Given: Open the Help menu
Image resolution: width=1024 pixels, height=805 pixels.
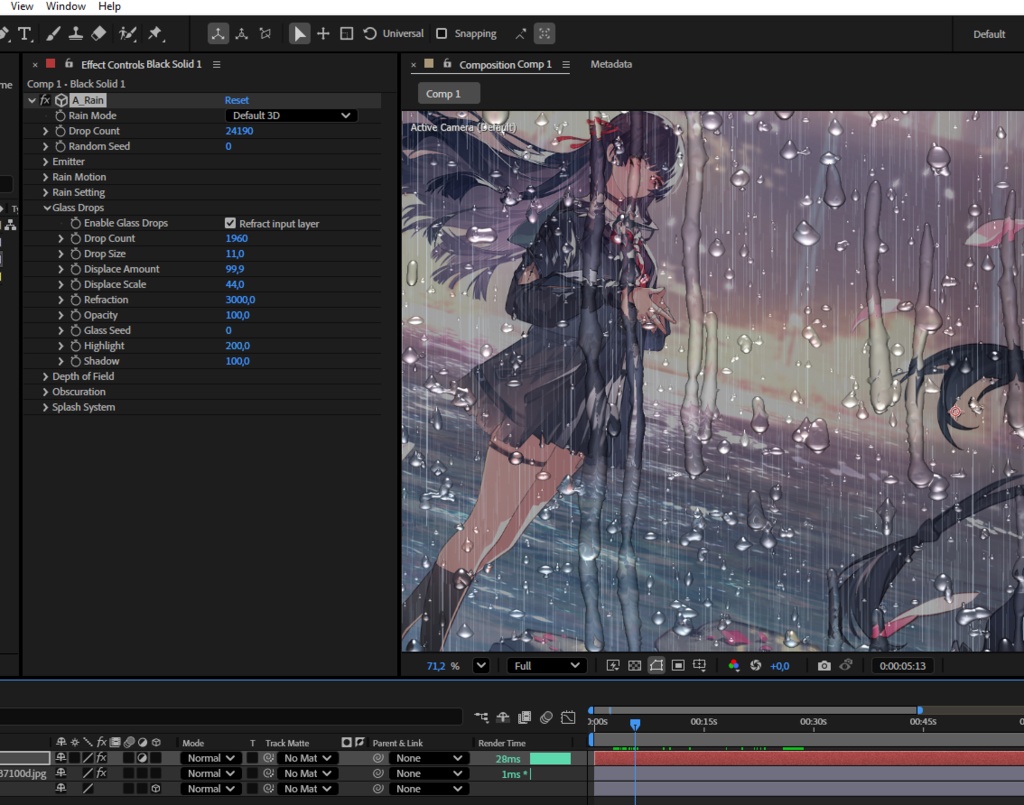Looking at the screenshot, I should pyautogui.click(x=109, y=6).
